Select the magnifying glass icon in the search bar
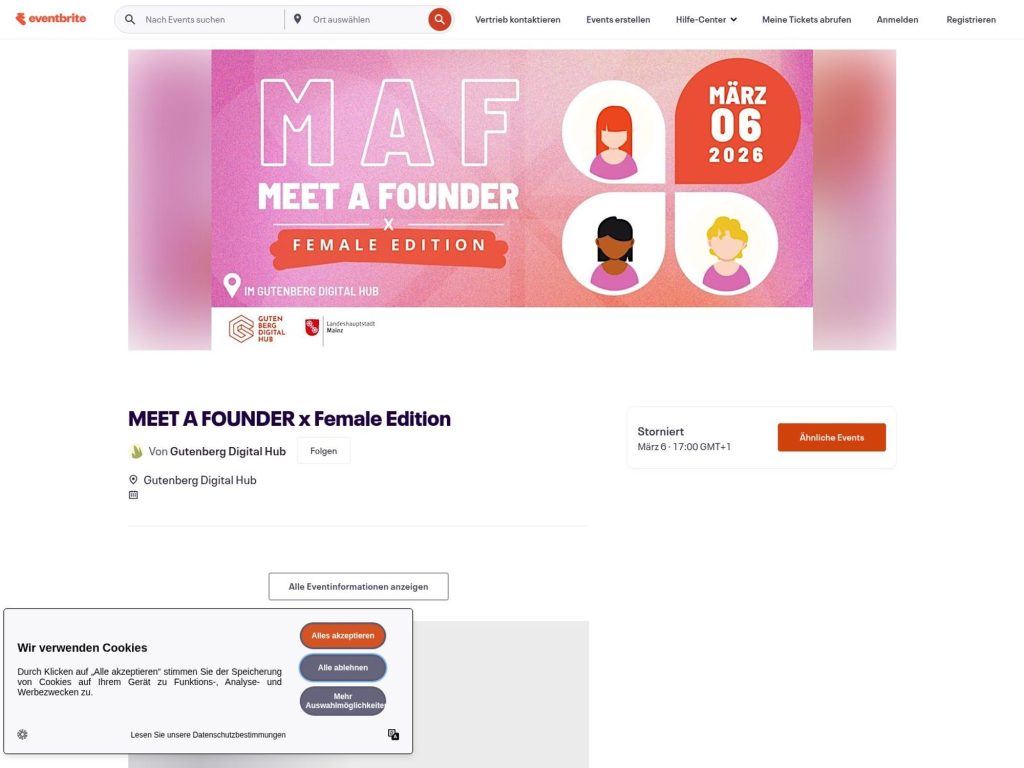The height and width of the screenshot is (768, 1024). tap(129, 18)
